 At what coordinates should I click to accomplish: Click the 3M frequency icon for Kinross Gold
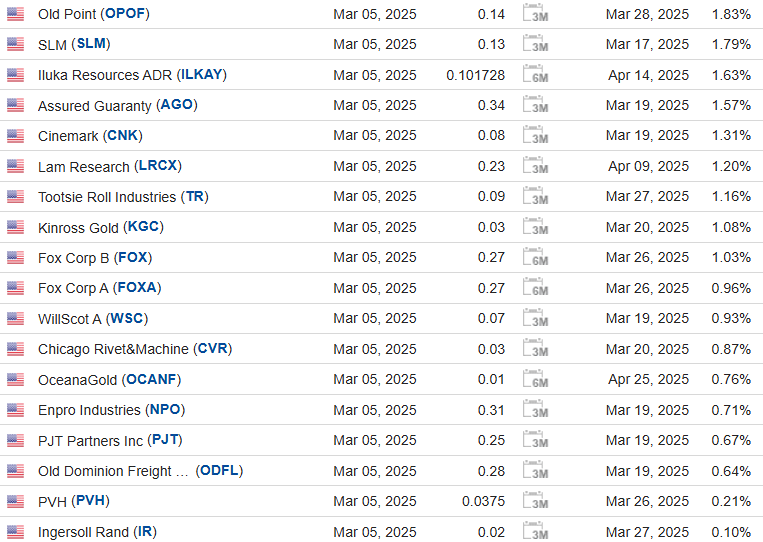coord(537,227)
